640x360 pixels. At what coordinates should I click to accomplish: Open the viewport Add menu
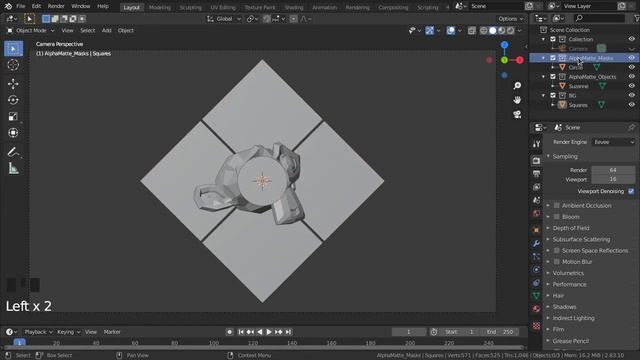107,31
